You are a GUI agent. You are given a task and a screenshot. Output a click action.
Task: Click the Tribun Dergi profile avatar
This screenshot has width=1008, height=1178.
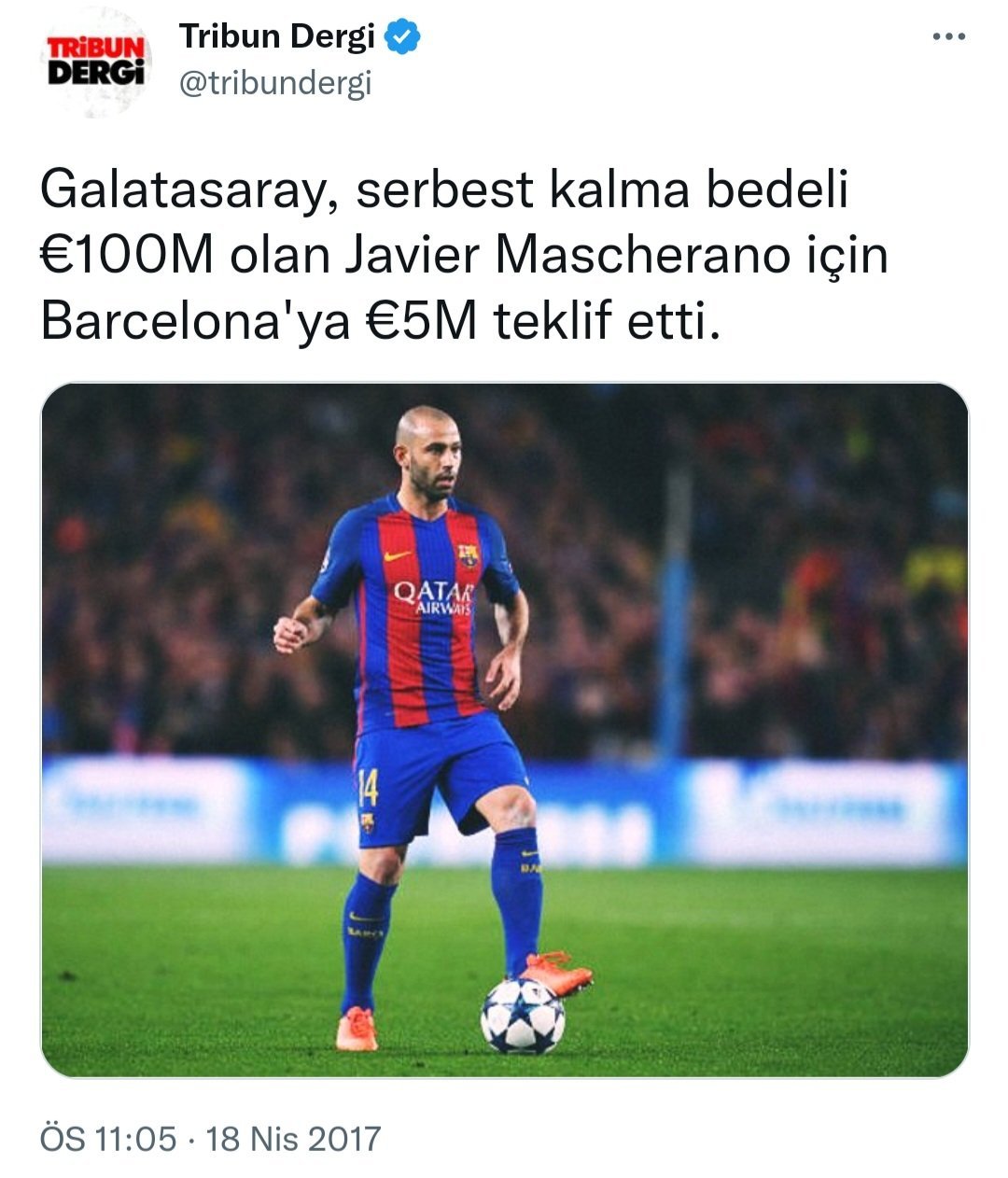[96, 63]
